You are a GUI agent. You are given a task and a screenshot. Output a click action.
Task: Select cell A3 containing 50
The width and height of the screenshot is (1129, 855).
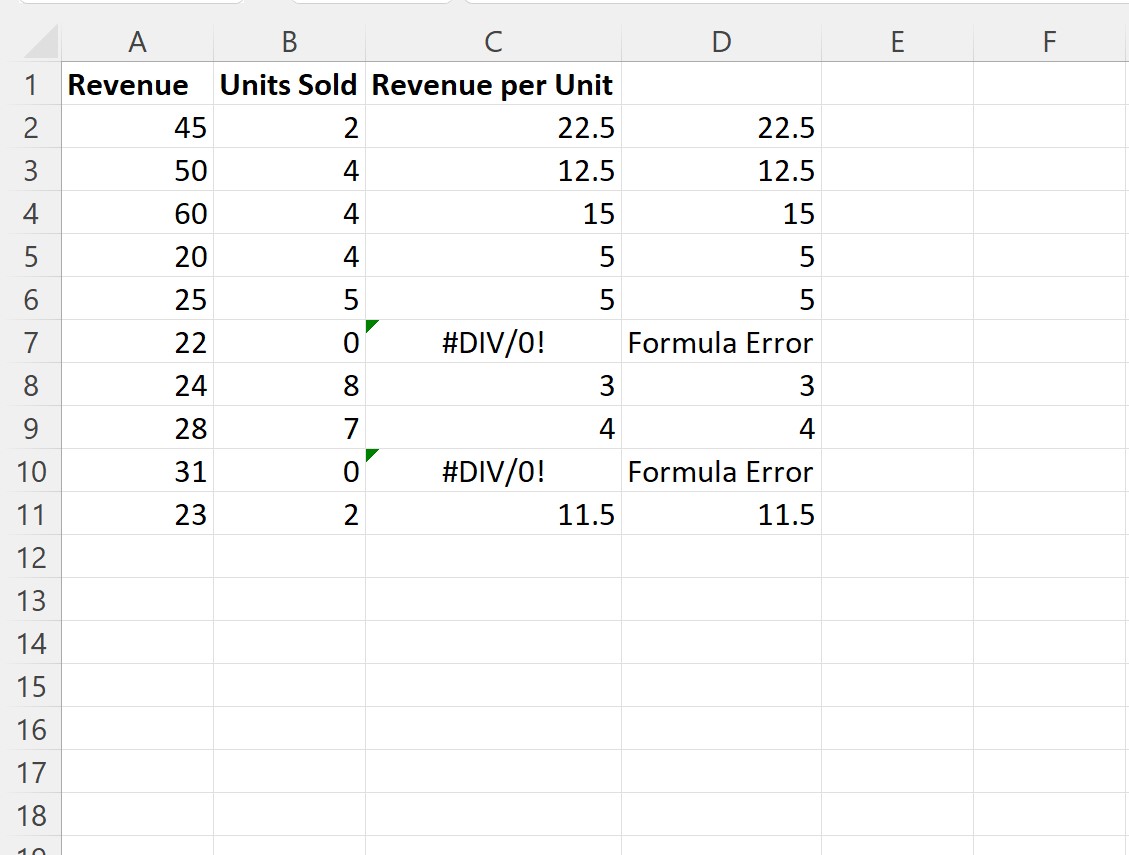[138, 170]
